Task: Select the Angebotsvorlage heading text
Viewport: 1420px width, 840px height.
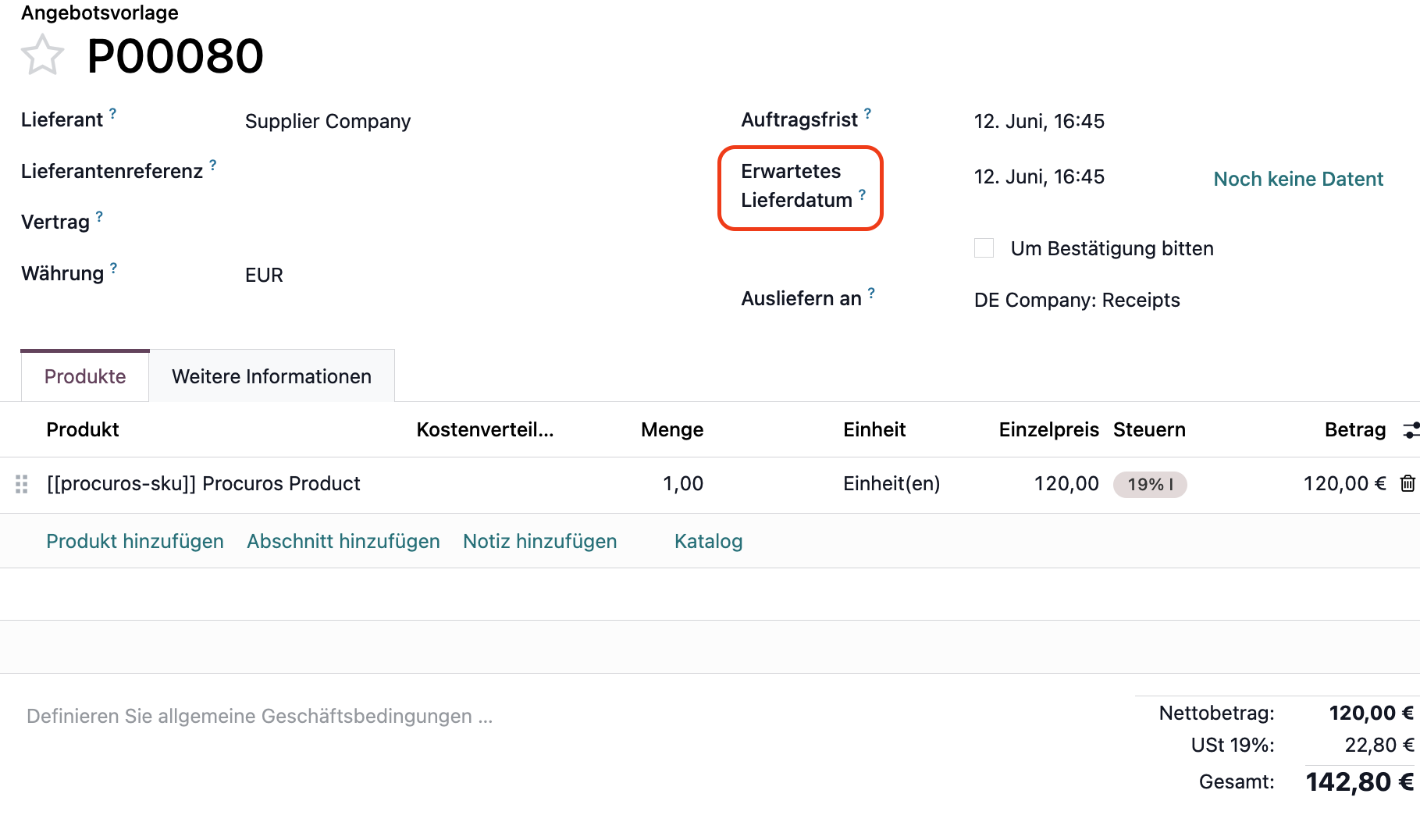Action: (100, 12)
